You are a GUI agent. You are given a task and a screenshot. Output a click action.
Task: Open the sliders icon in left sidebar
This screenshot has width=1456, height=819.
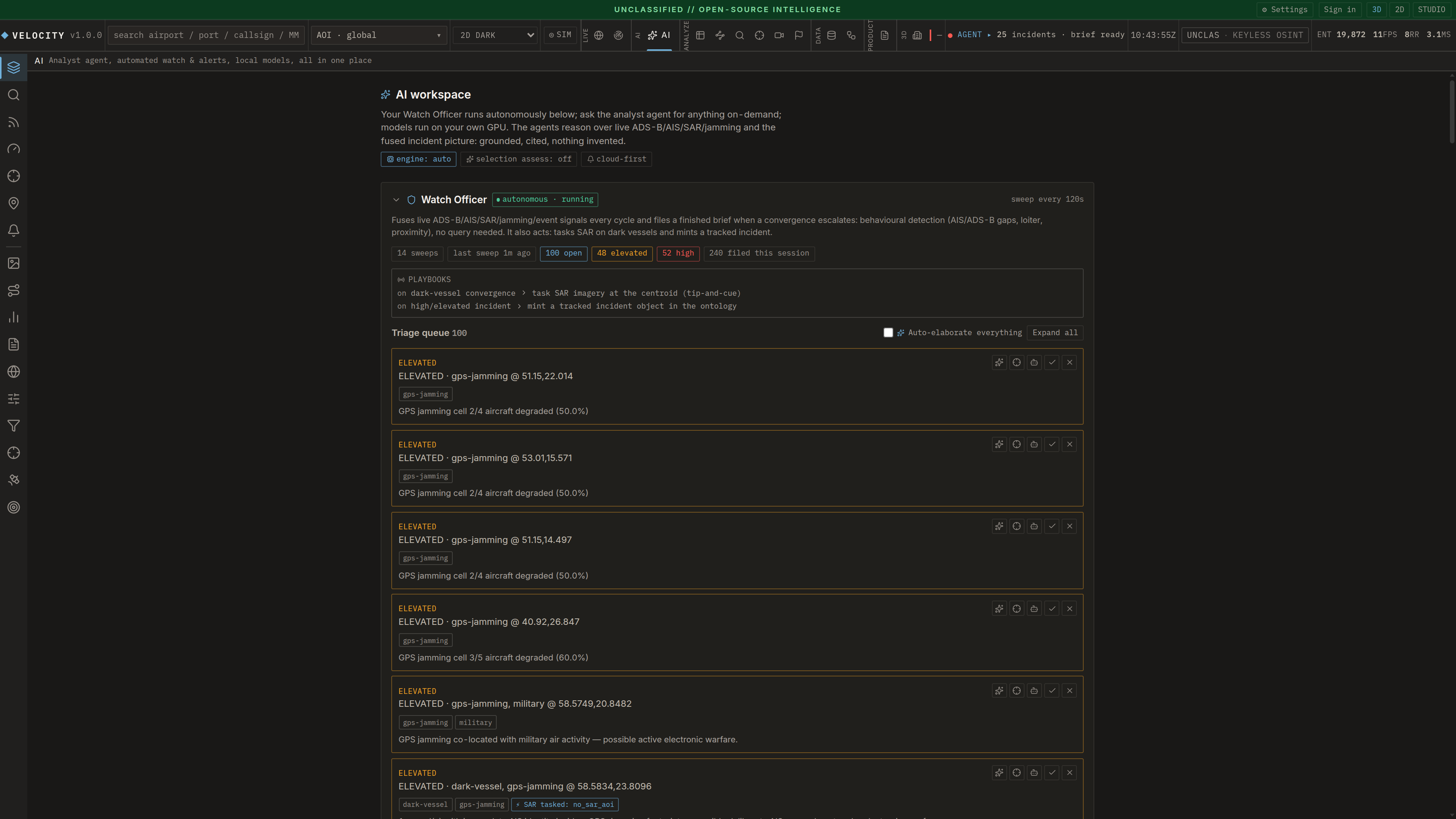coord(14,399)
